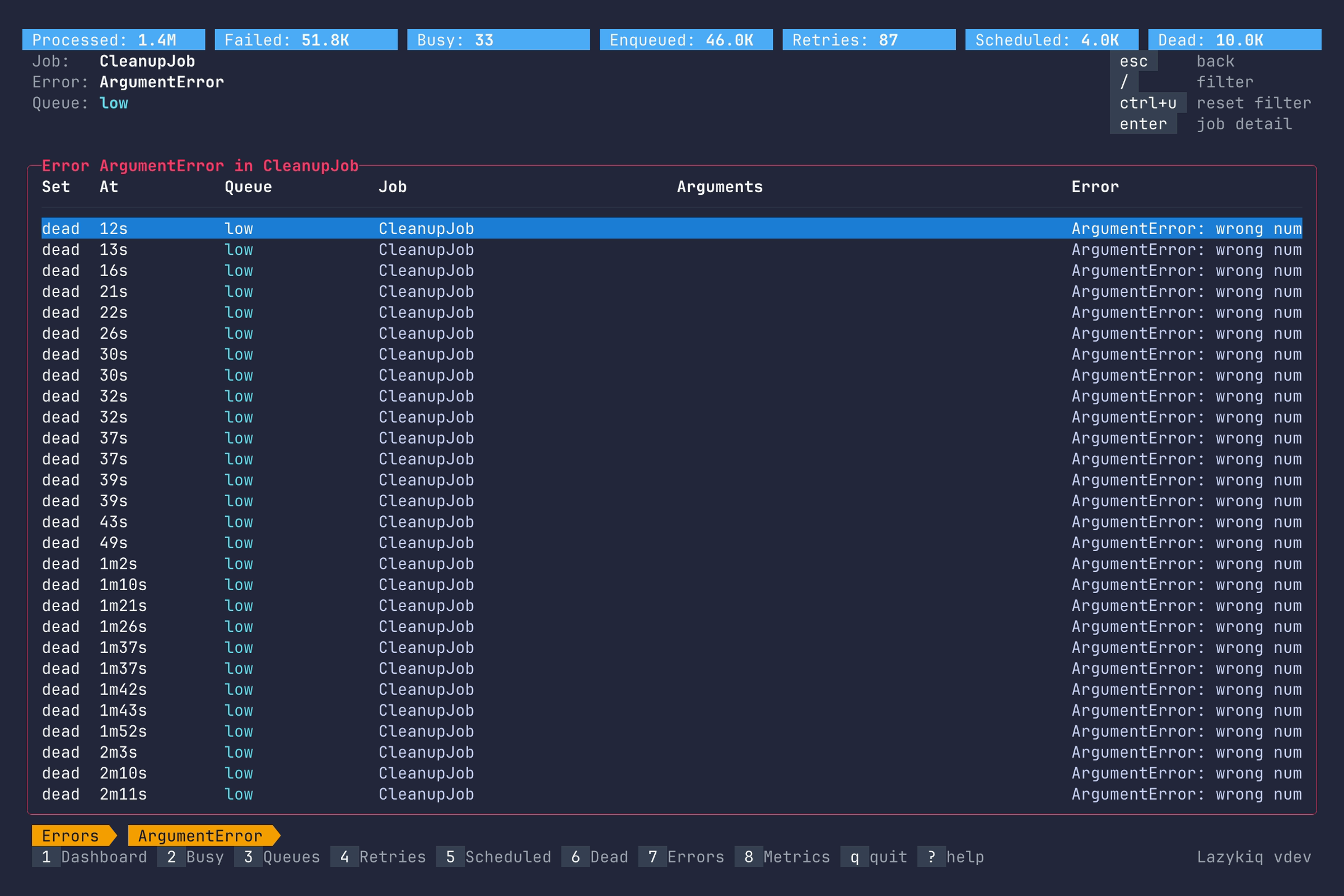Click the enter job detail hint
Image resolution: width=1344 pixels, height=896 pixels.
pyautogui.click(x=1143, y=124)
